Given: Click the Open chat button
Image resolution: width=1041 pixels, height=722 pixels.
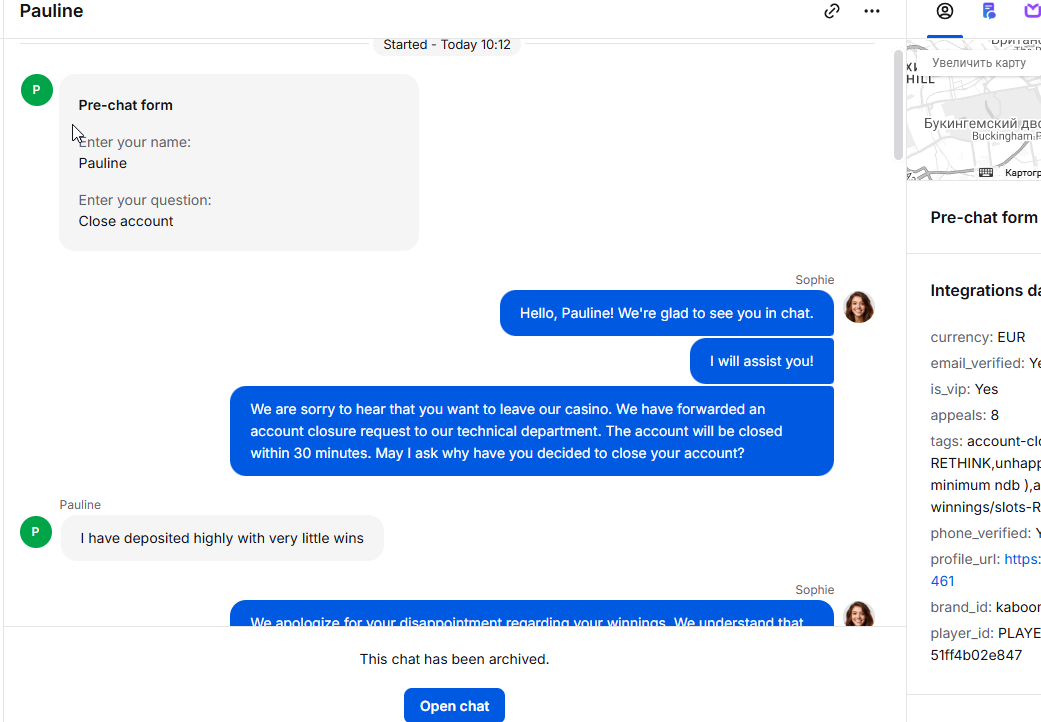Looking at the screenshot, I should (x=454, y=705).
